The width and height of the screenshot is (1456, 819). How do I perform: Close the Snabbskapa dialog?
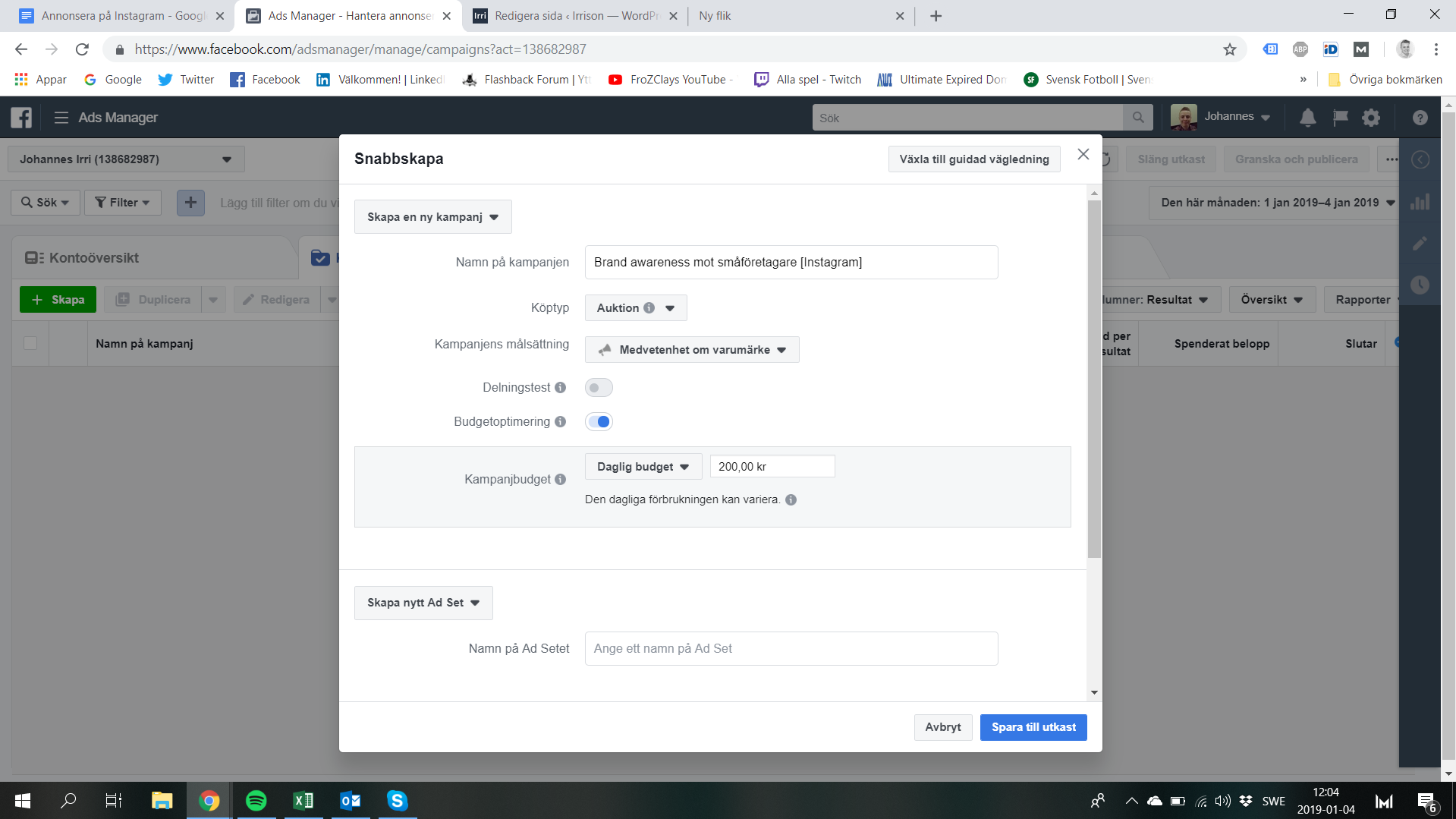(x=1083, y=154)
